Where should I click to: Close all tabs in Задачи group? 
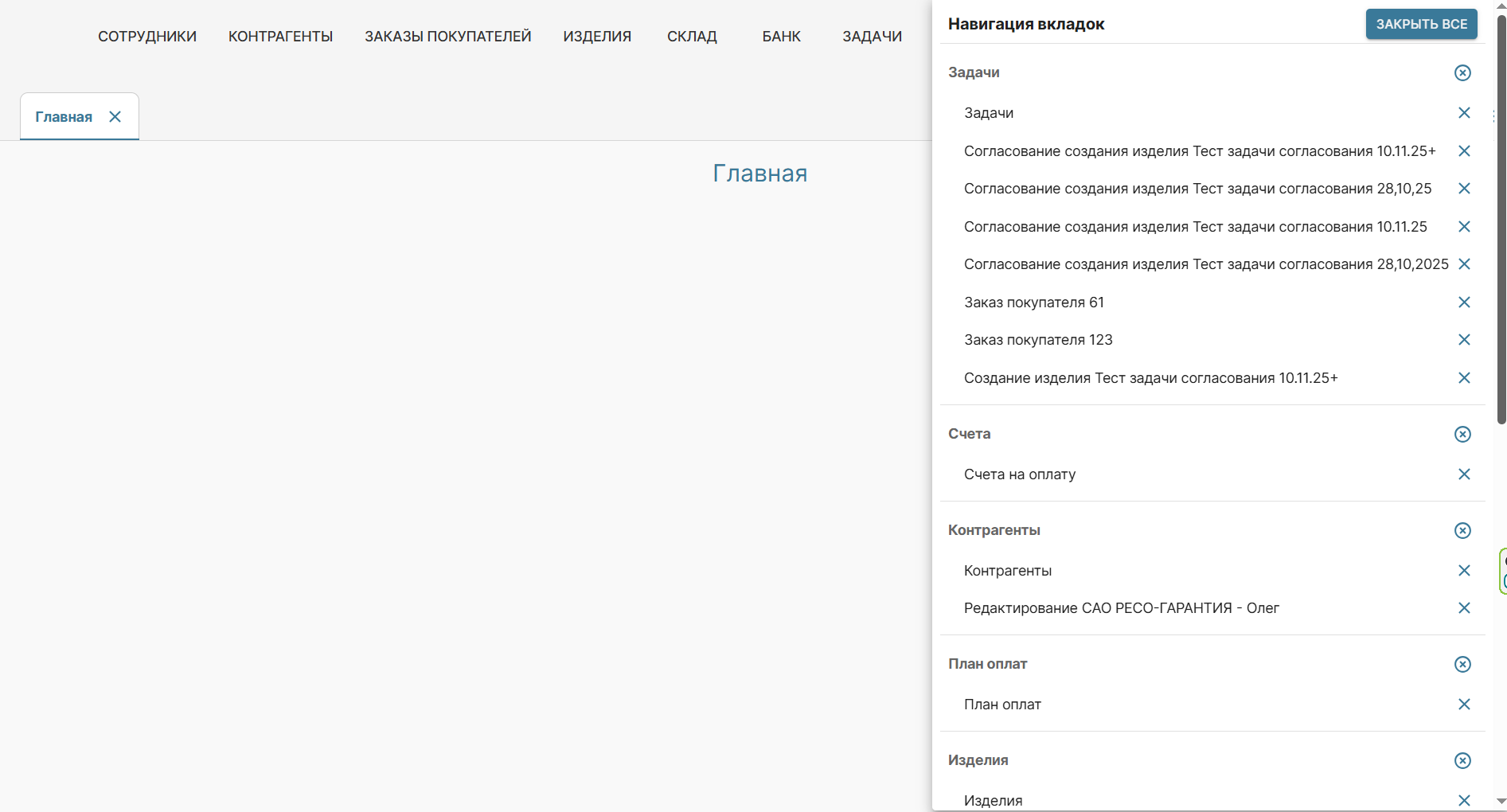click(x=1462, y=73)
